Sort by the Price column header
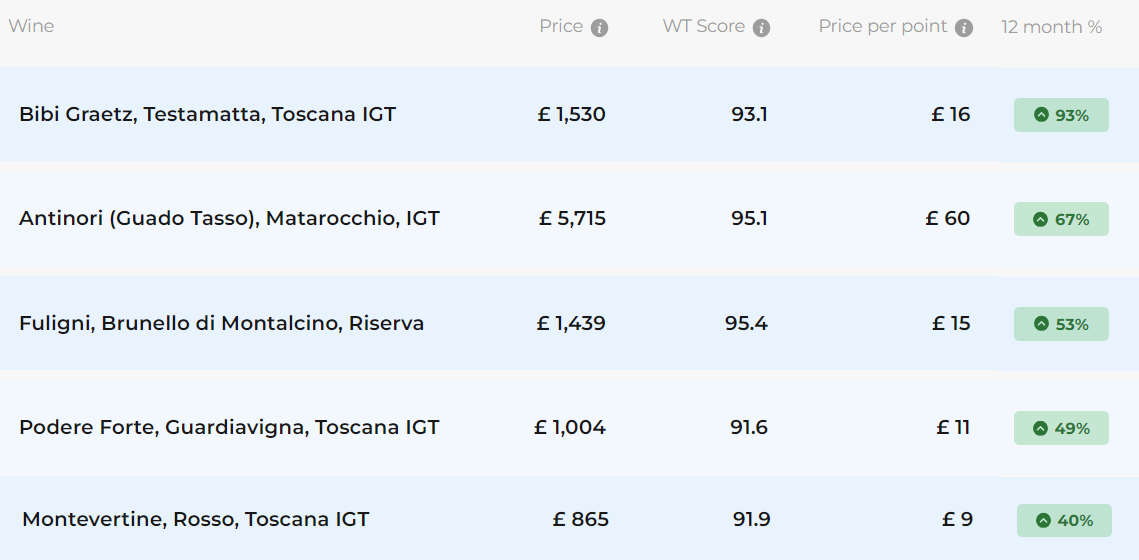Viewport: 1139px width, 560px height. pos(560,26)
